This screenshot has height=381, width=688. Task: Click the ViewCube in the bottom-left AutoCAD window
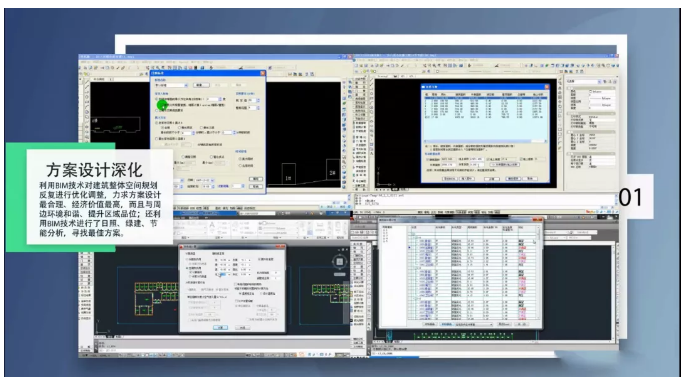[x=339, y=262]
